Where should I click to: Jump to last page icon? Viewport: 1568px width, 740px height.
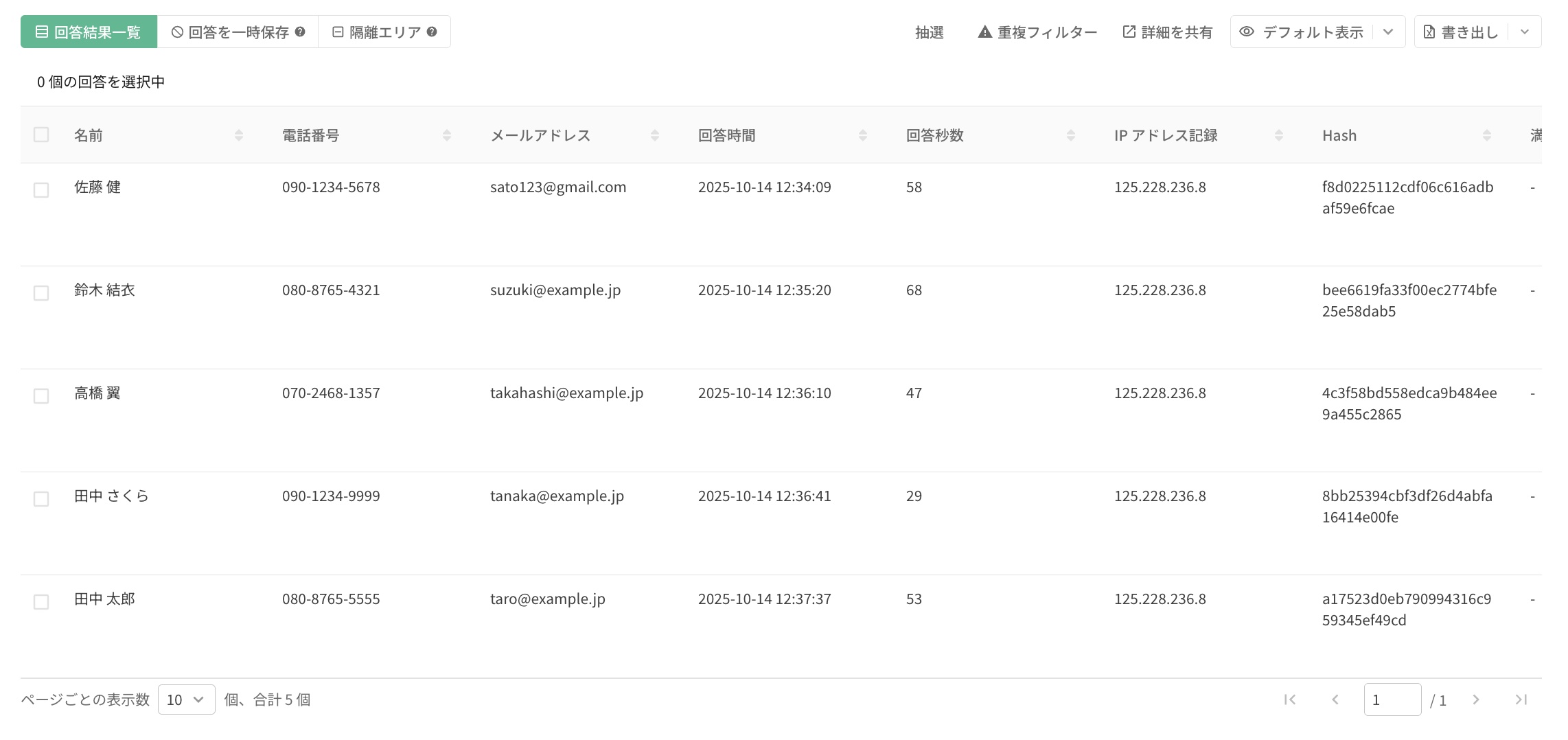(x=1521, y=699)
